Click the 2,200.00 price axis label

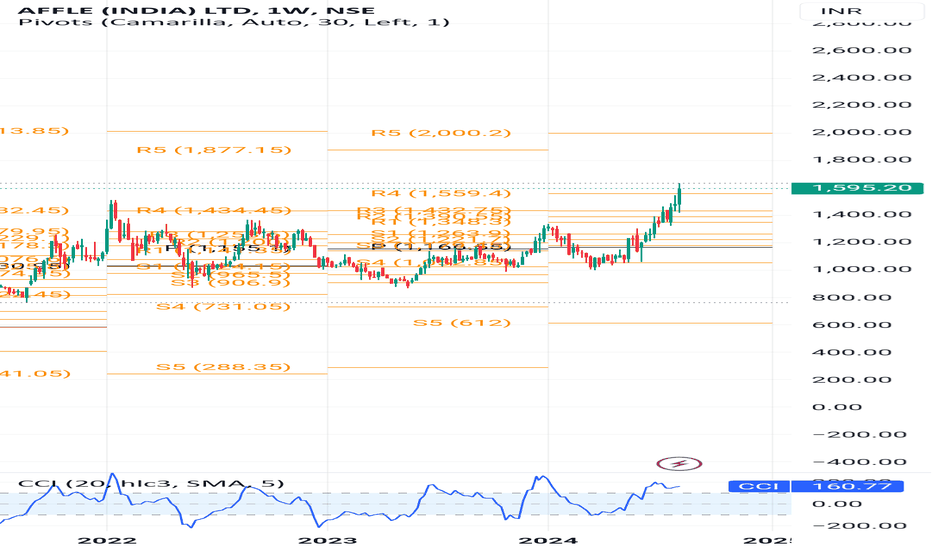click(862, 105)
